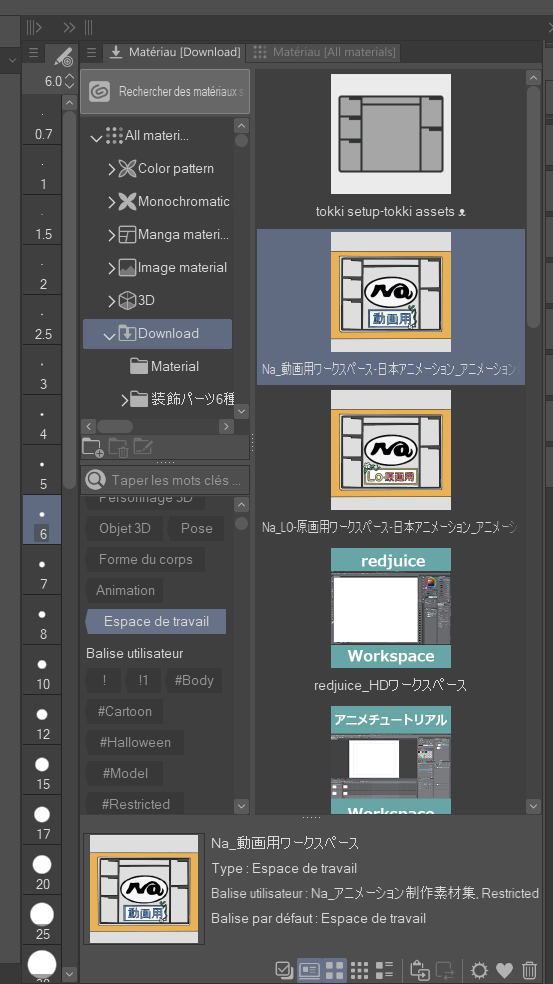Click the material list vertical scrollbar
This screenshot has width=553, height=984.
tap(534, 206)
